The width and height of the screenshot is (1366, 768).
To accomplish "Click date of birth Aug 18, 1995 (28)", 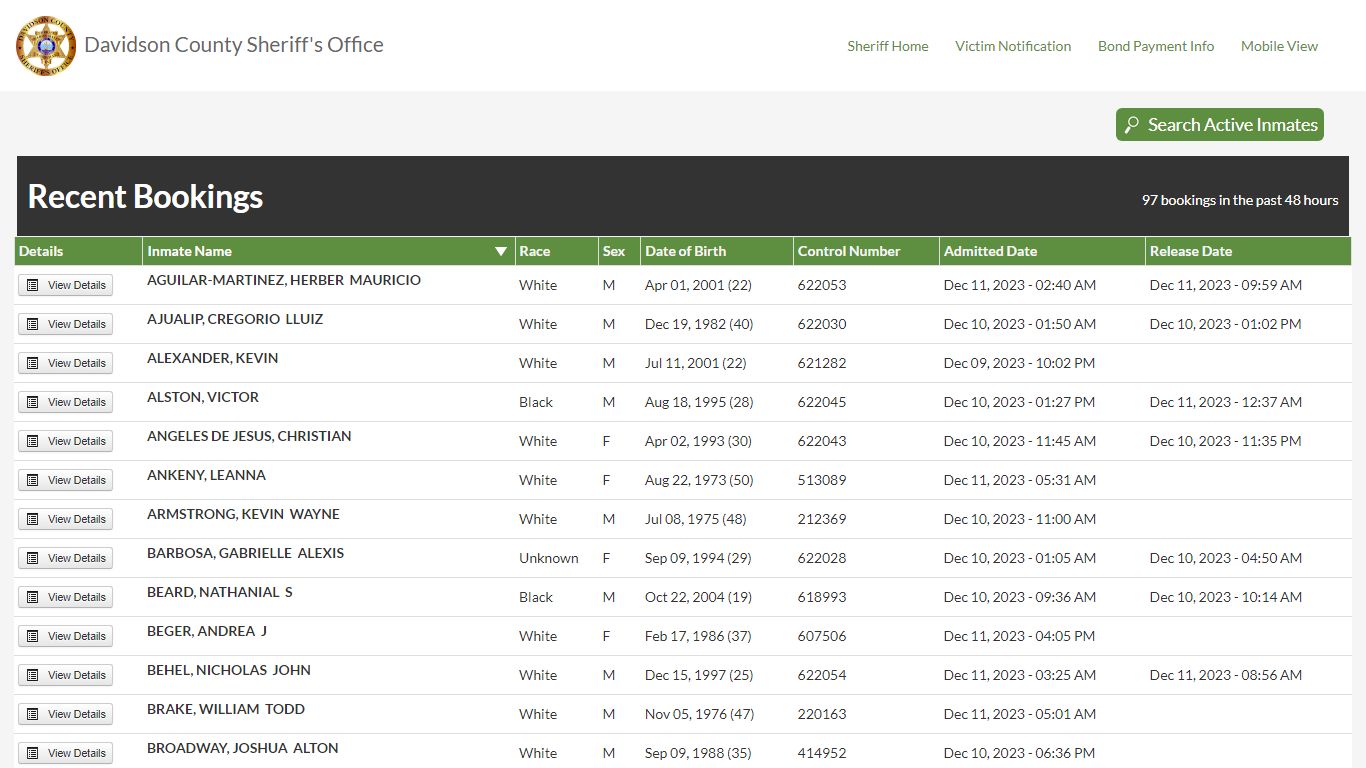I will 699,402.
